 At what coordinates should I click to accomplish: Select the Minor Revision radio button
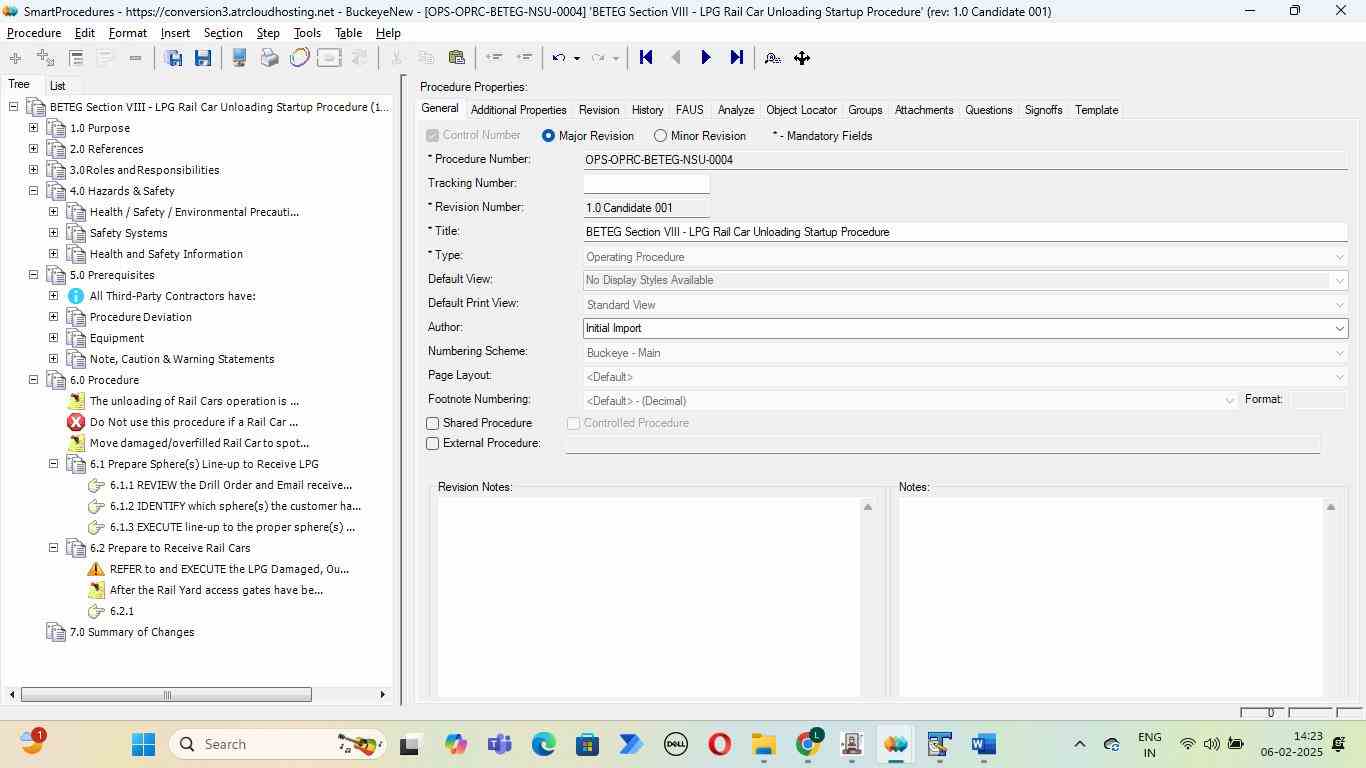coord(660,136)
